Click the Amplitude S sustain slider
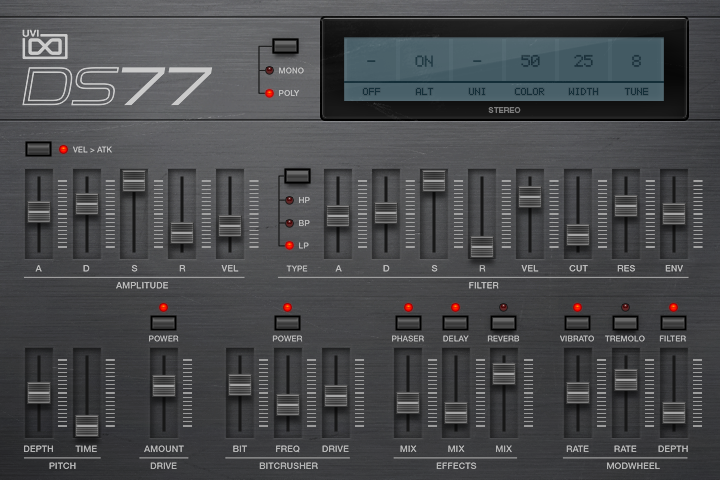 134,180
